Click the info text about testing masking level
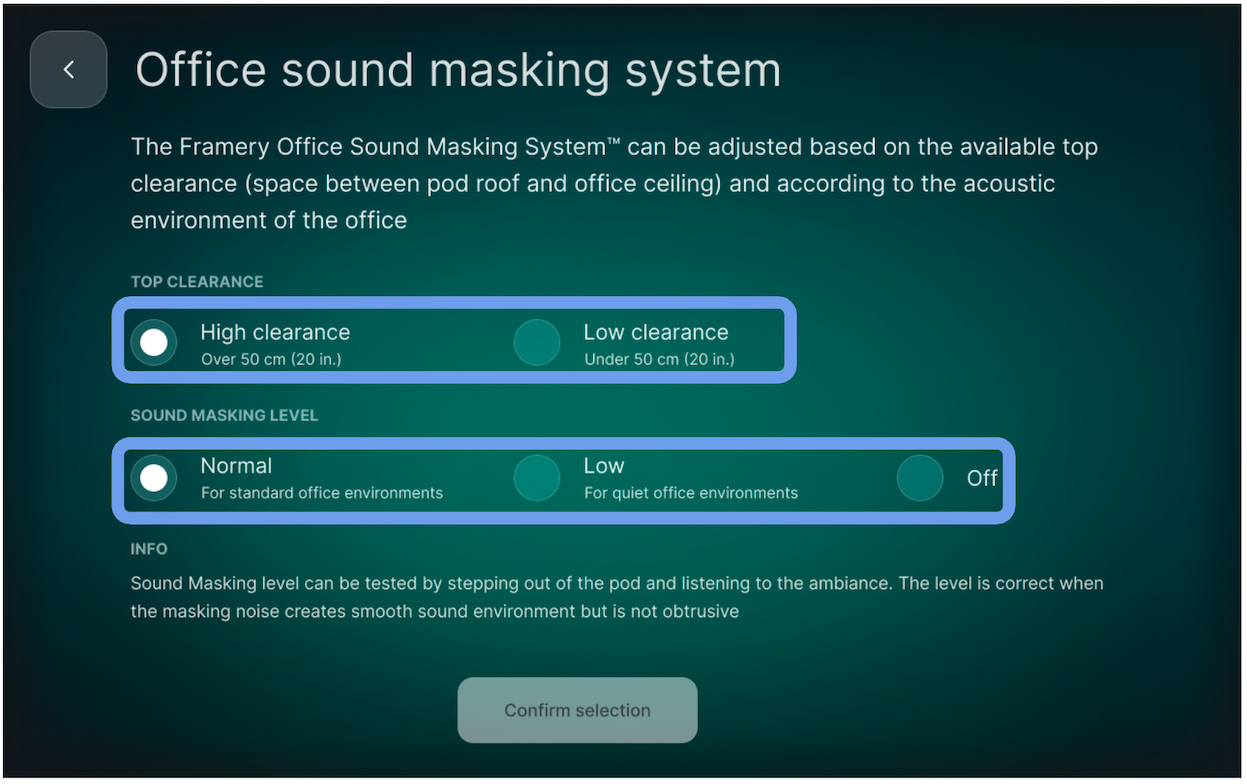This screenshot has height=784, width=1247. tap(617, 597)
